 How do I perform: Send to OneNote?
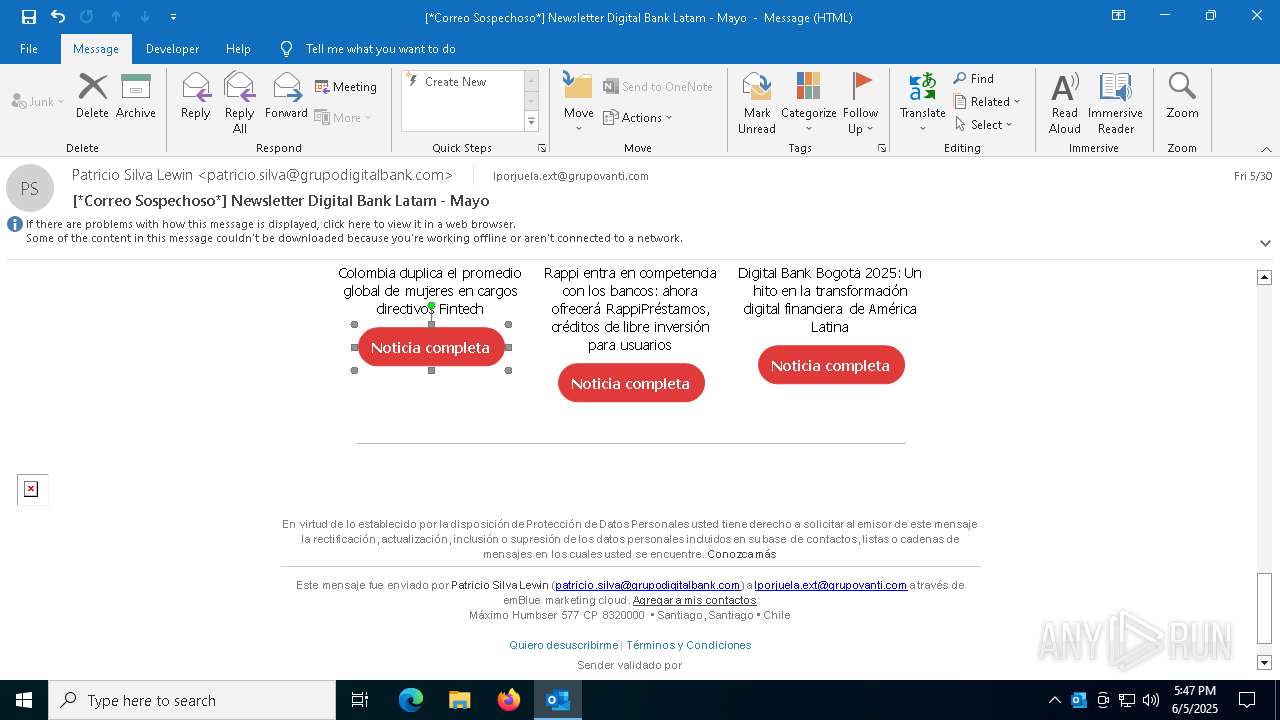(x=658, y=87)
